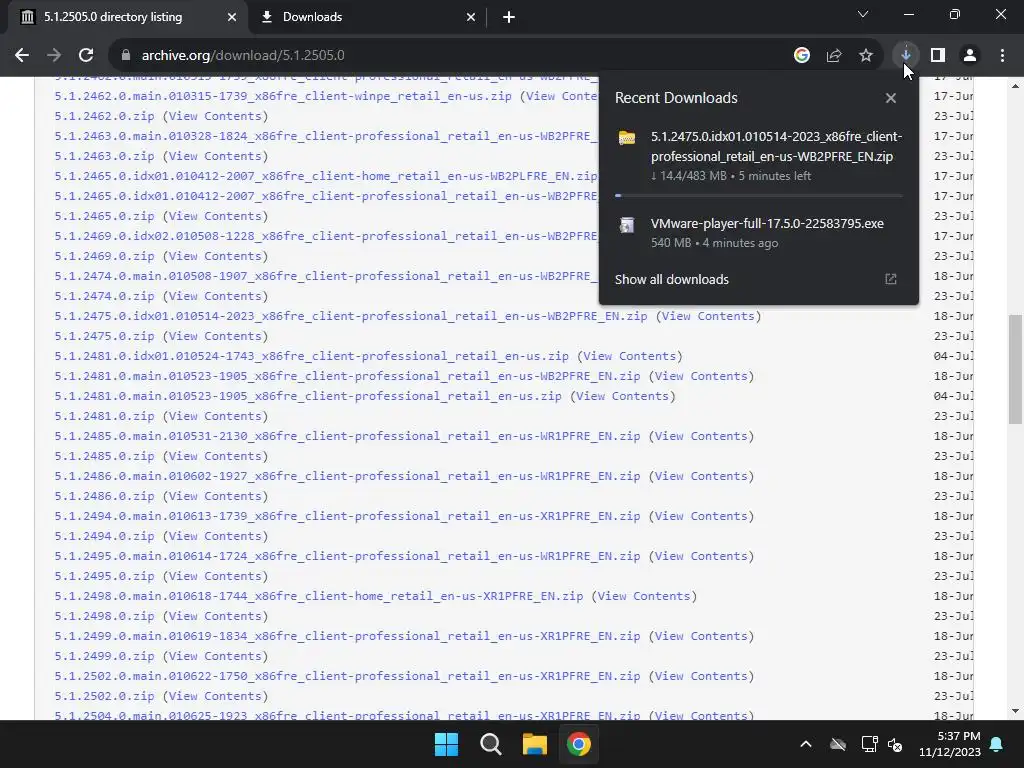Open the 5.1.2494.0.zip link
Screen dimensions: 1024x768
tap(104, 536)
